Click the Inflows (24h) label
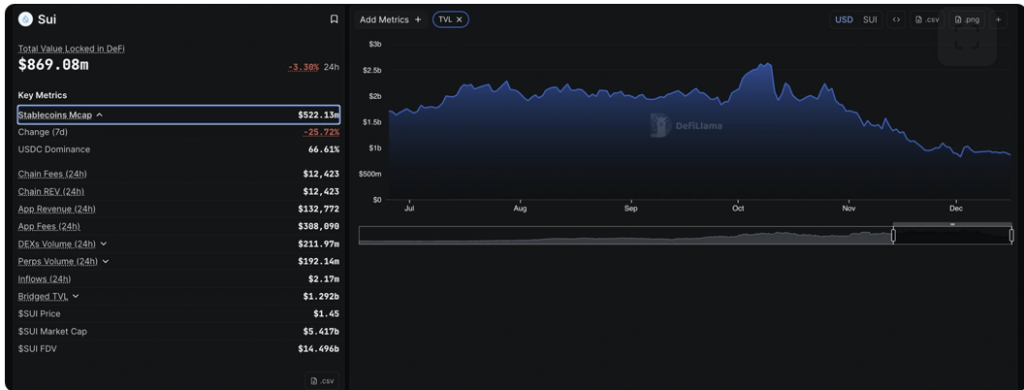Viewport: 1024px width, 390px height. point(44,279)
